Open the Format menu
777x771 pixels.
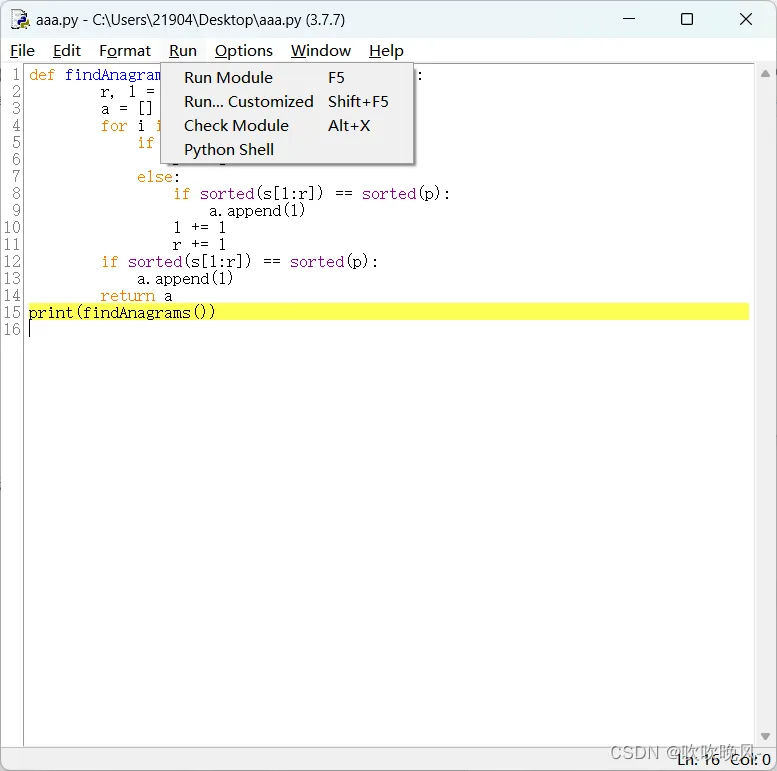tap(125, 51)
